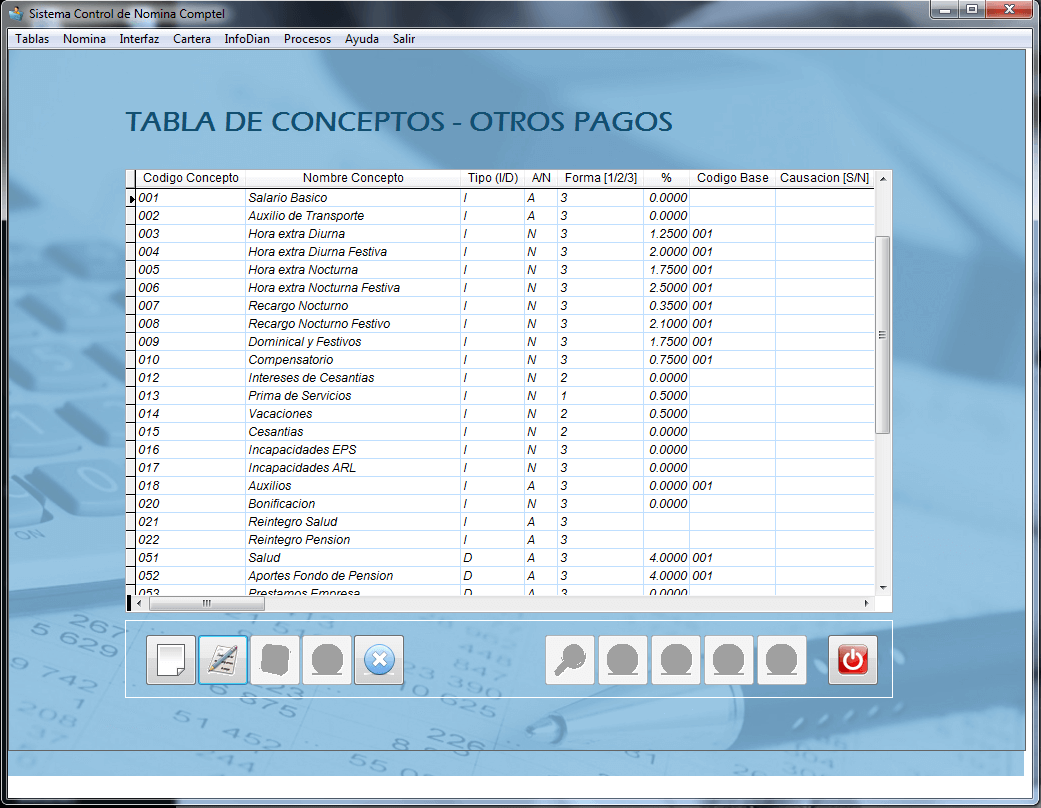
Task: Click the table's horizontal scrollbar thumb
Action: click(x=206, y=604)
